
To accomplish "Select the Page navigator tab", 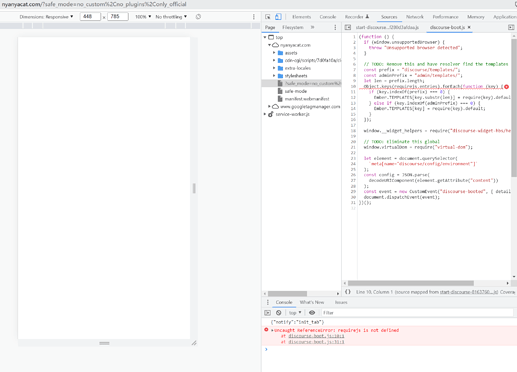I will (x=270, y=27).
